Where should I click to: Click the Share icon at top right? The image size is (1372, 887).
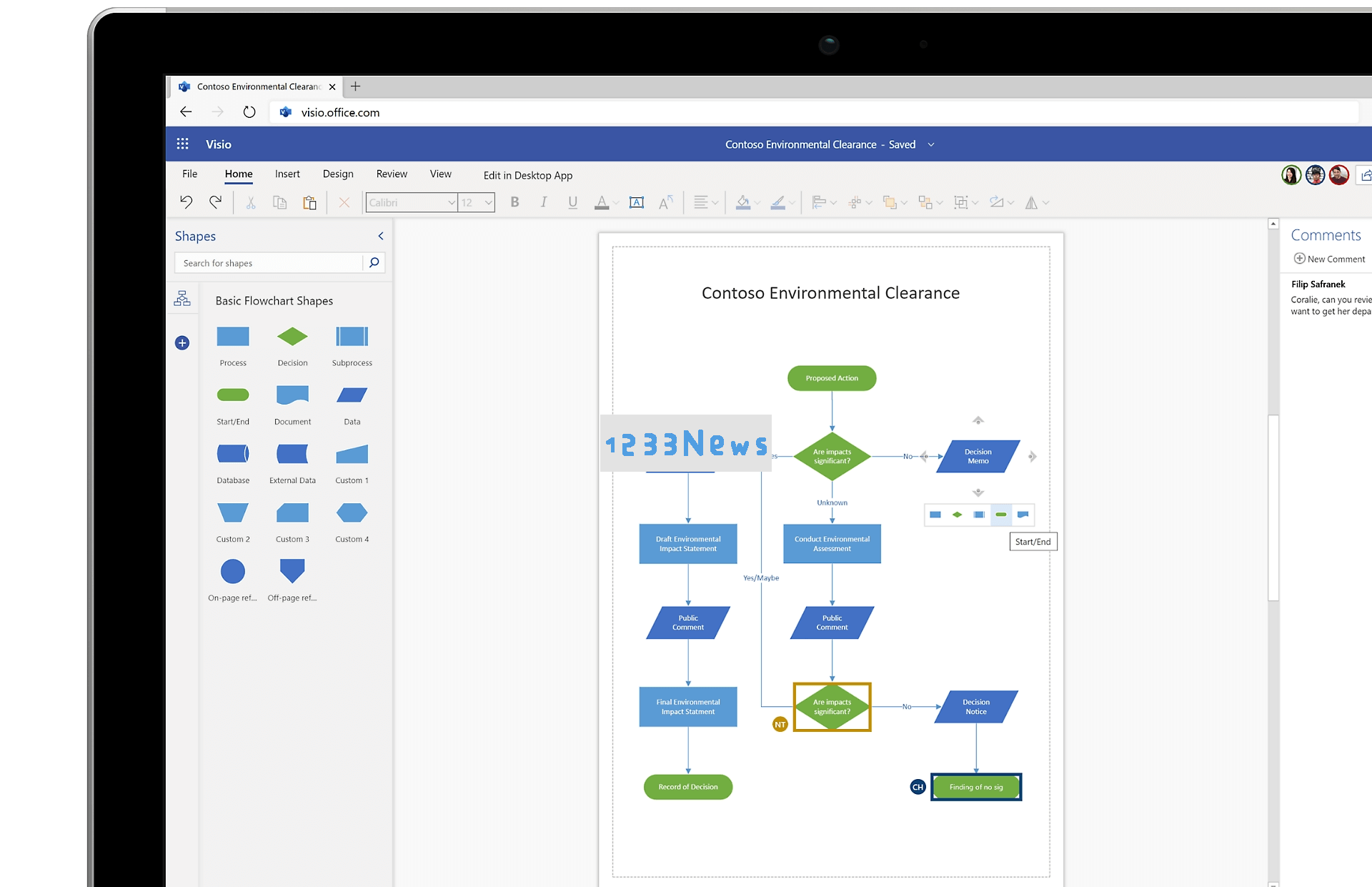(x=1365, y=174)
